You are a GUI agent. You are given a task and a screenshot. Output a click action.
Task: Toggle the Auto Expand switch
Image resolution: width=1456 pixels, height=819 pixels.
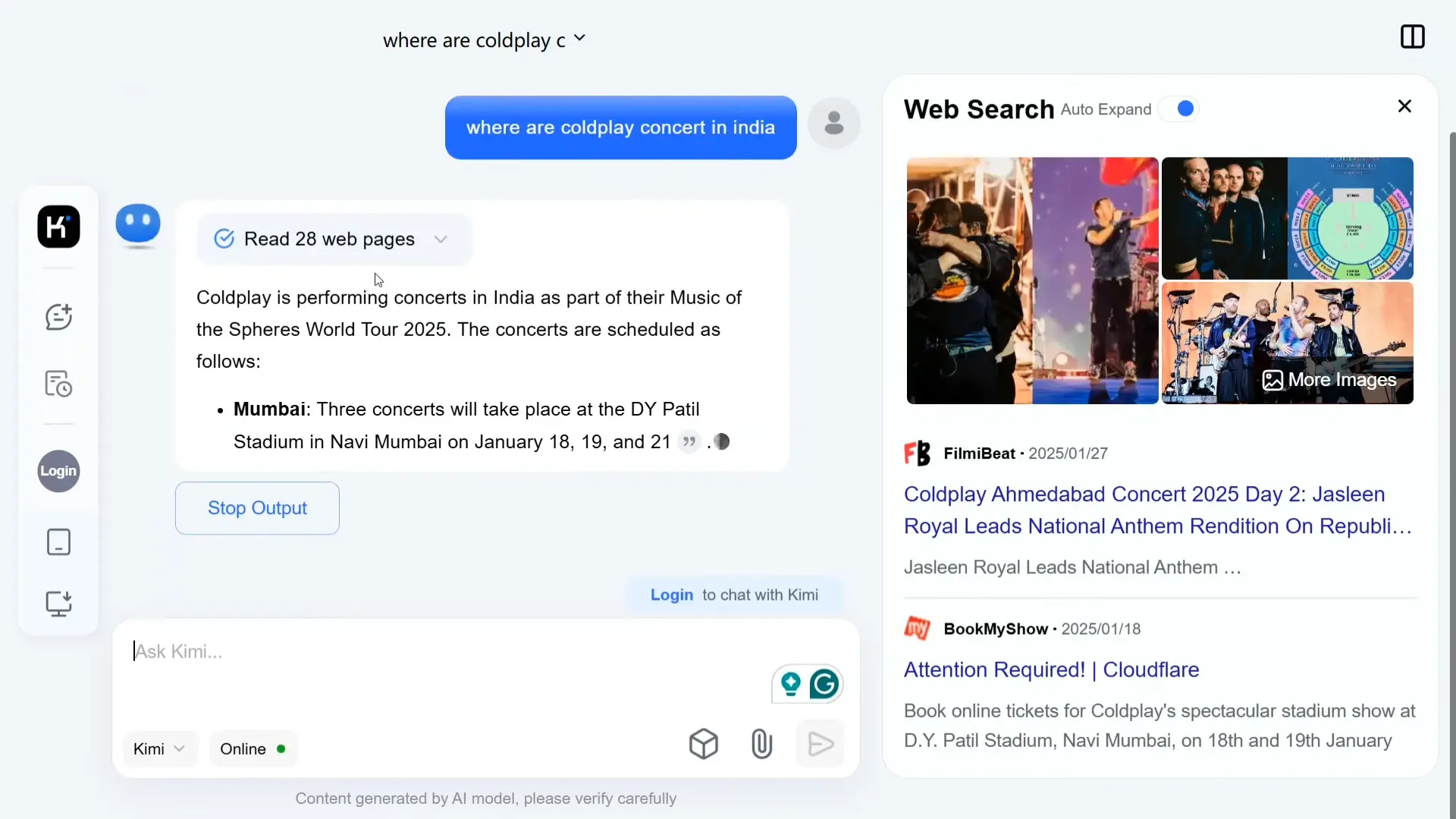[x=1179, y=109]
